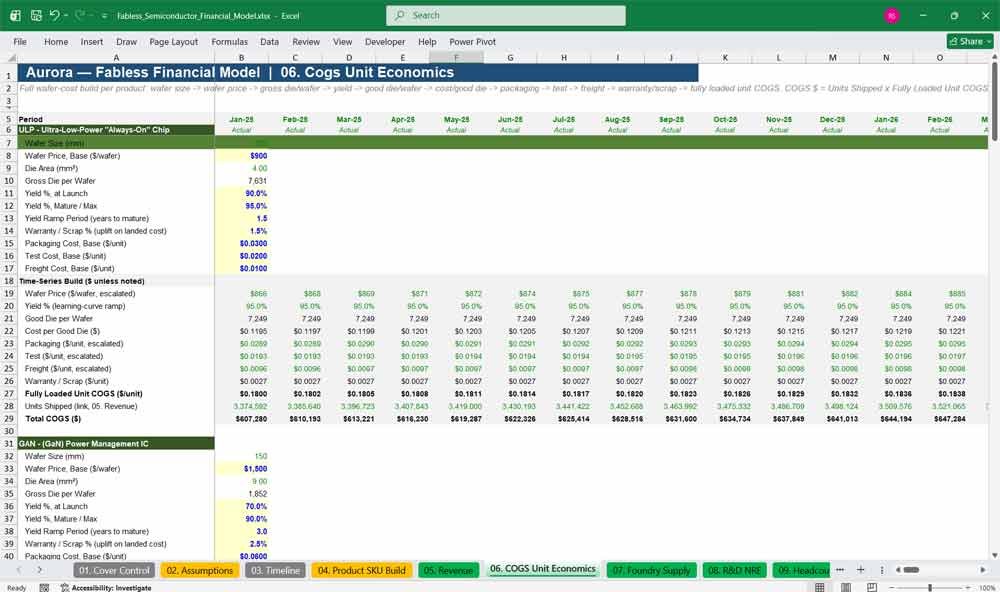Image resolution: width=1000 pixels, height=592 pixels.
Task: Open the Help ribbon tab
Action: [427, 41]
